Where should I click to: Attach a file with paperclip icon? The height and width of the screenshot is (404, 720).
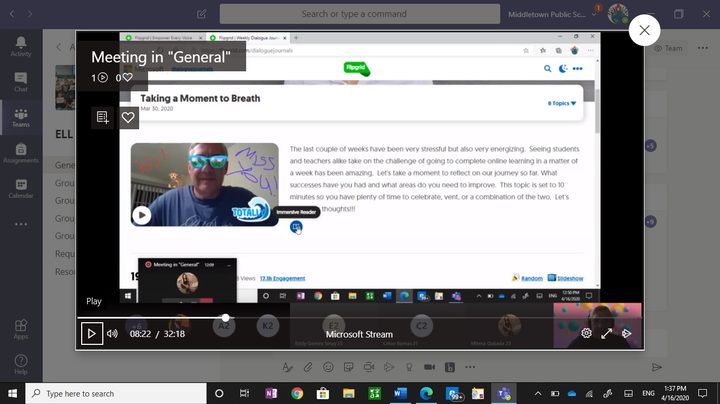pos(308,367)
